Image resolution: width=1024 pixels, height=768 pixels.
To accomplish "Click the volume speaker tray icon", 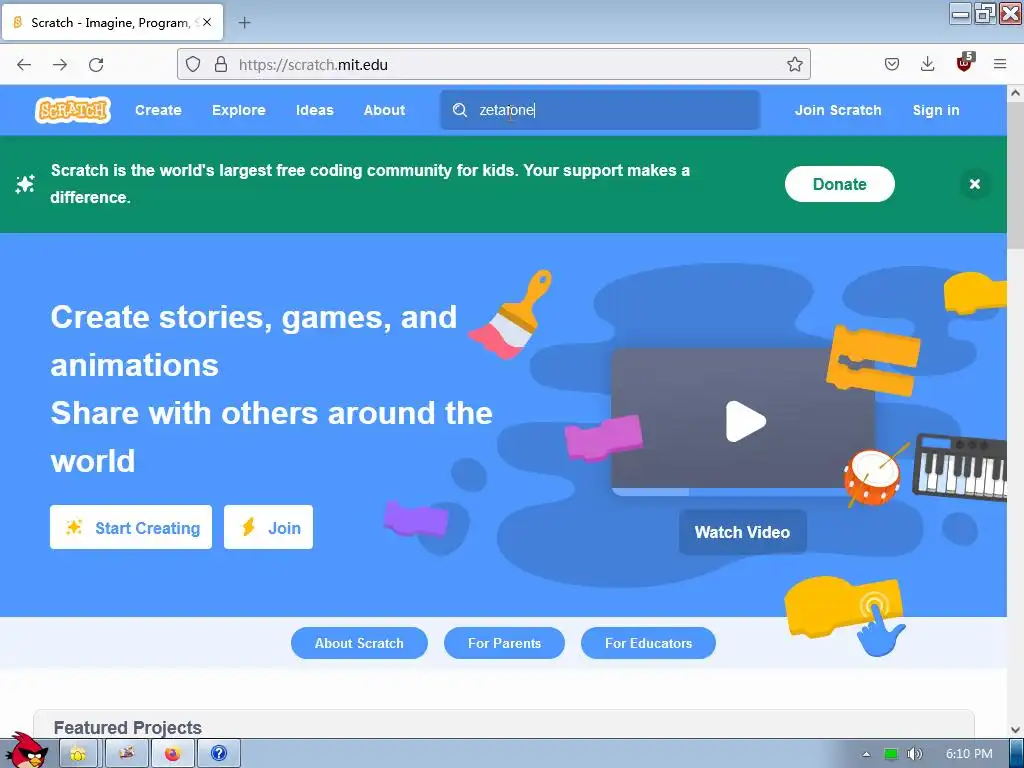I will pyautogui.click(x=915, y=754).
